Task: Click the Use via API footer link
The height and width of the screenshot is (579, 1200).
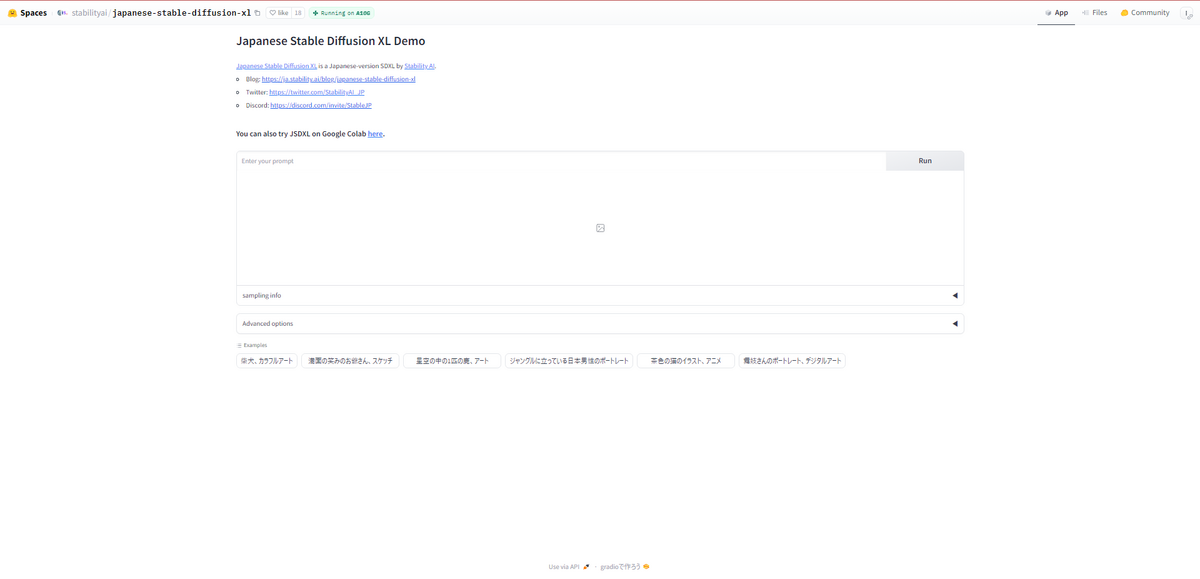Action: coord(569,567)
